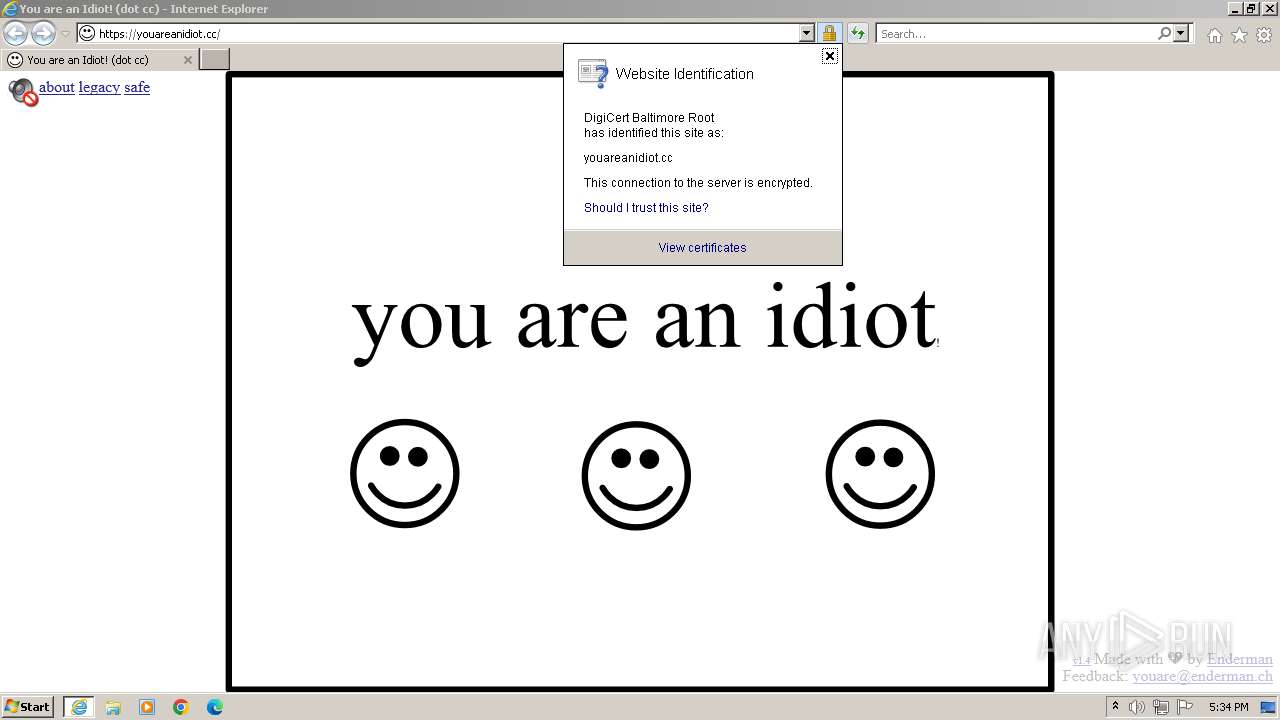Viewport: 1280px width, 720px height.
Task: Close the Website Identification popup
Action: tap(829, 56)
